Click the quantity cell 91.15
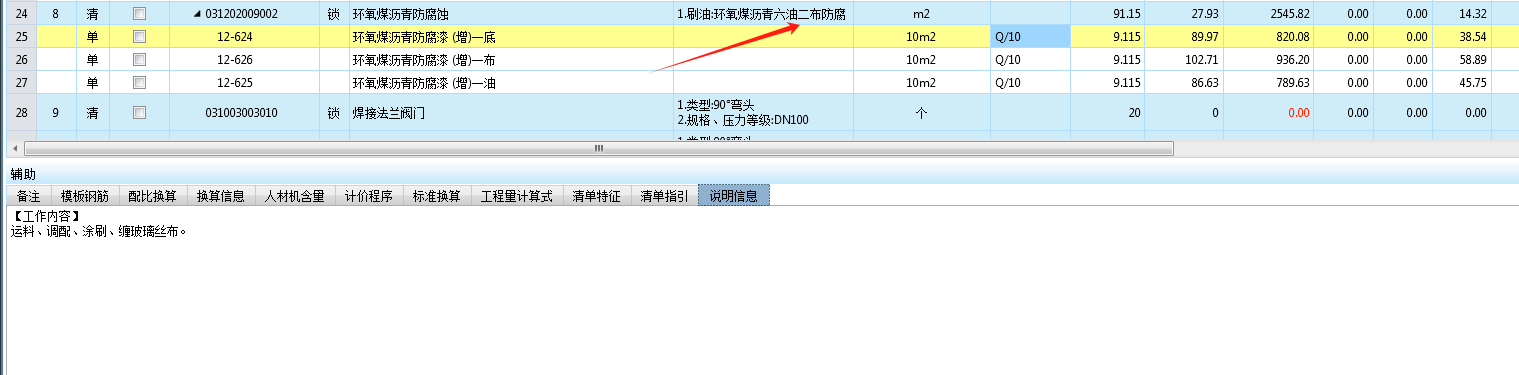Image resolution: width=1519 pixels, height=375 pixels. (x=1107, y=14)
